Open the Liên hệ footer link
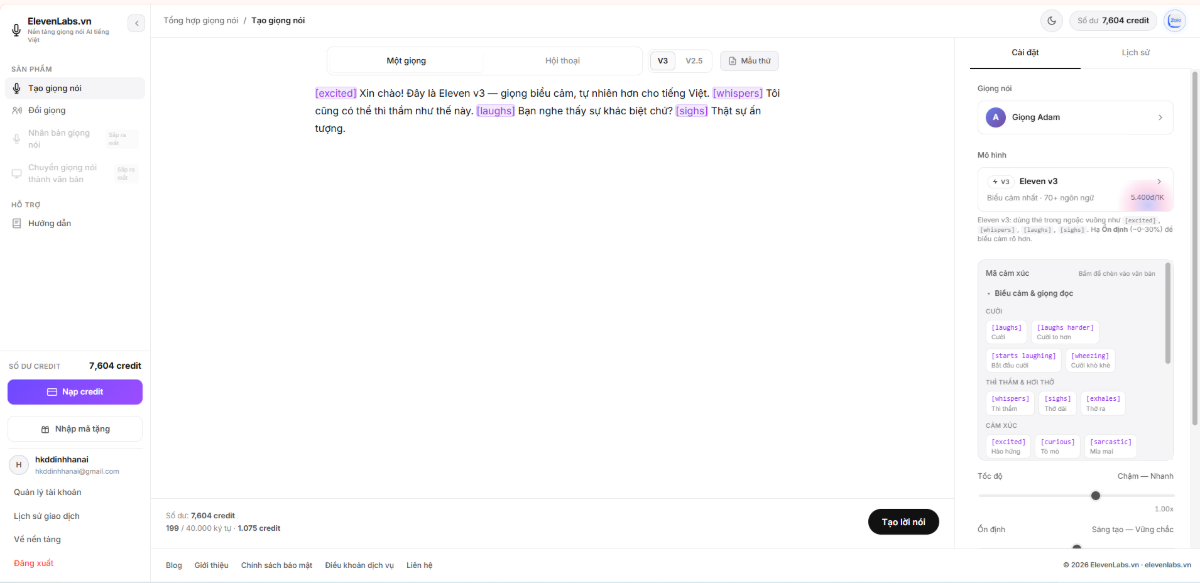The image size is (1200, 583). click(419, 565)
